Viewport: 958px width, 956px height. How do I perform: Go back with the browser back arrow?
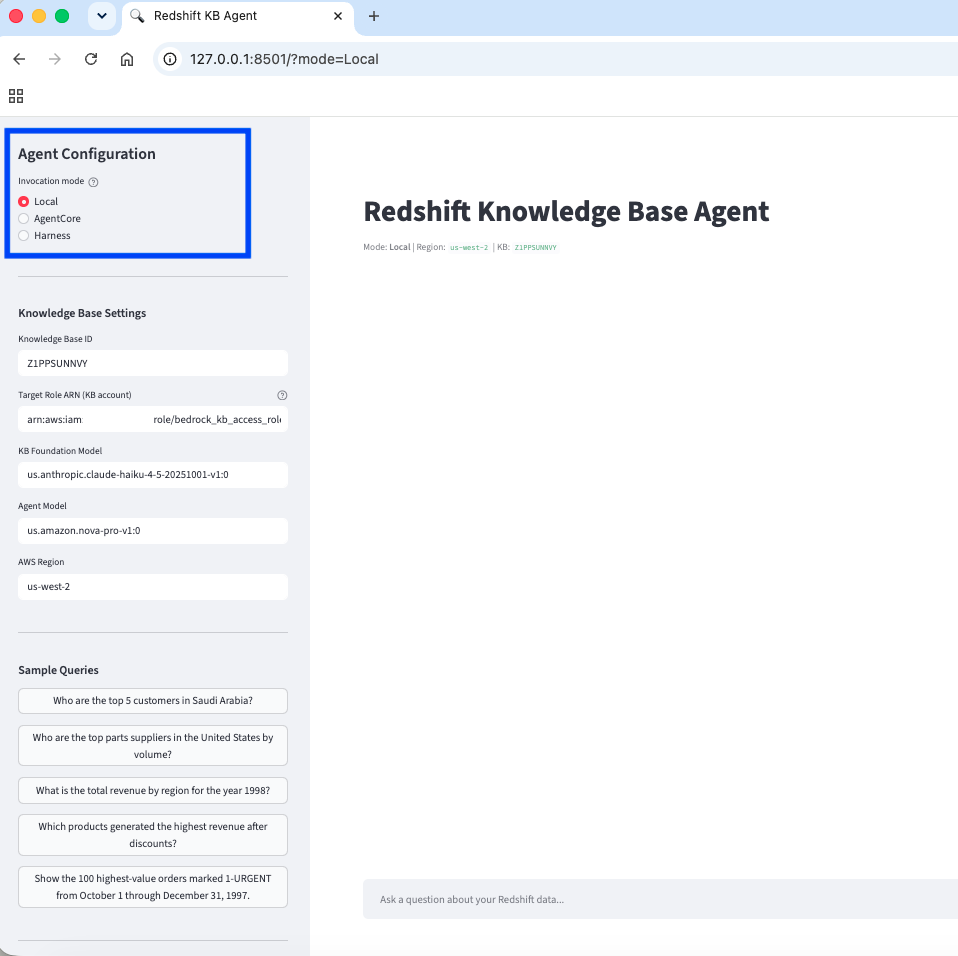[20, 59]
